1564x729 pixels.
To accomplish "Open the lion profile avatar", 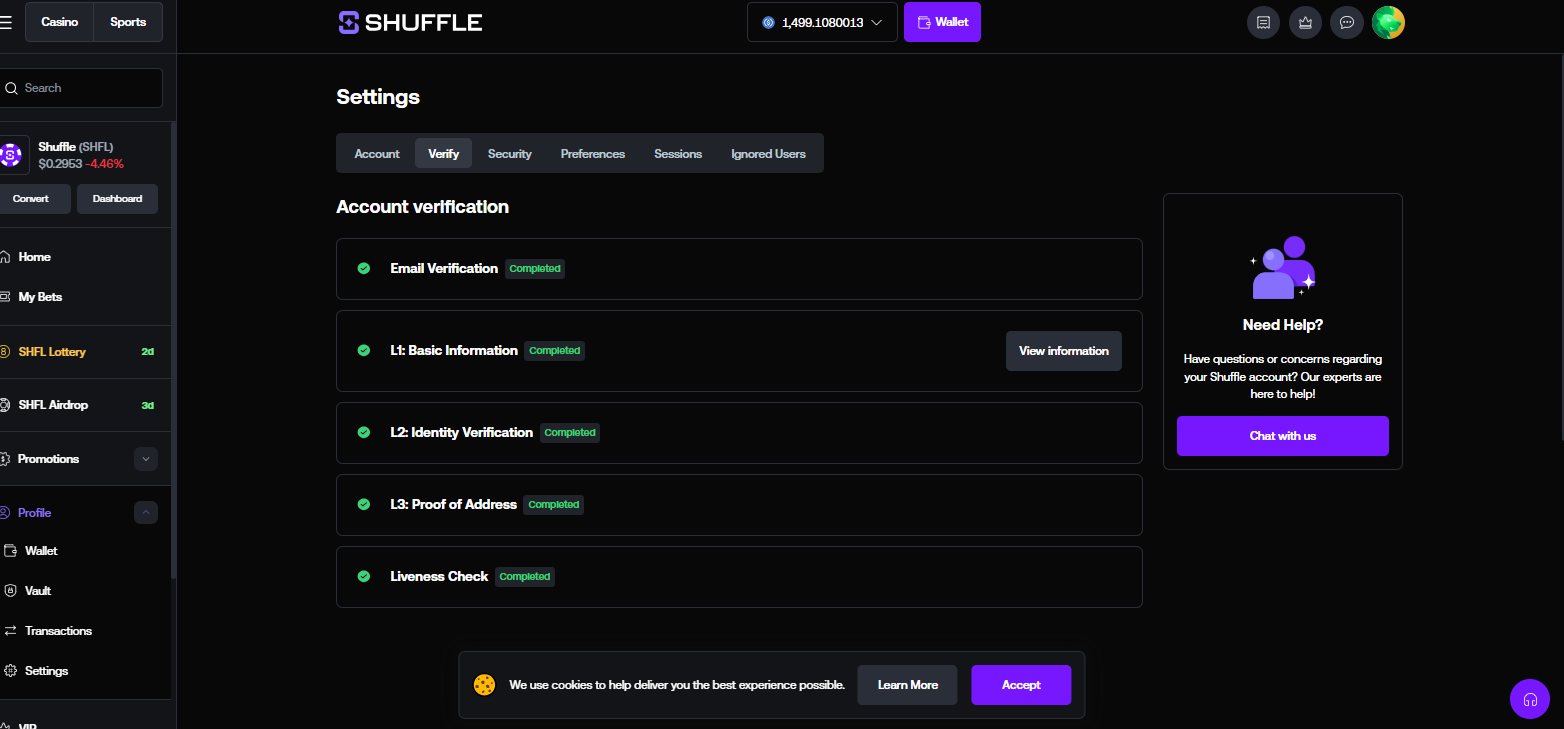I will tap(1389, 22).
